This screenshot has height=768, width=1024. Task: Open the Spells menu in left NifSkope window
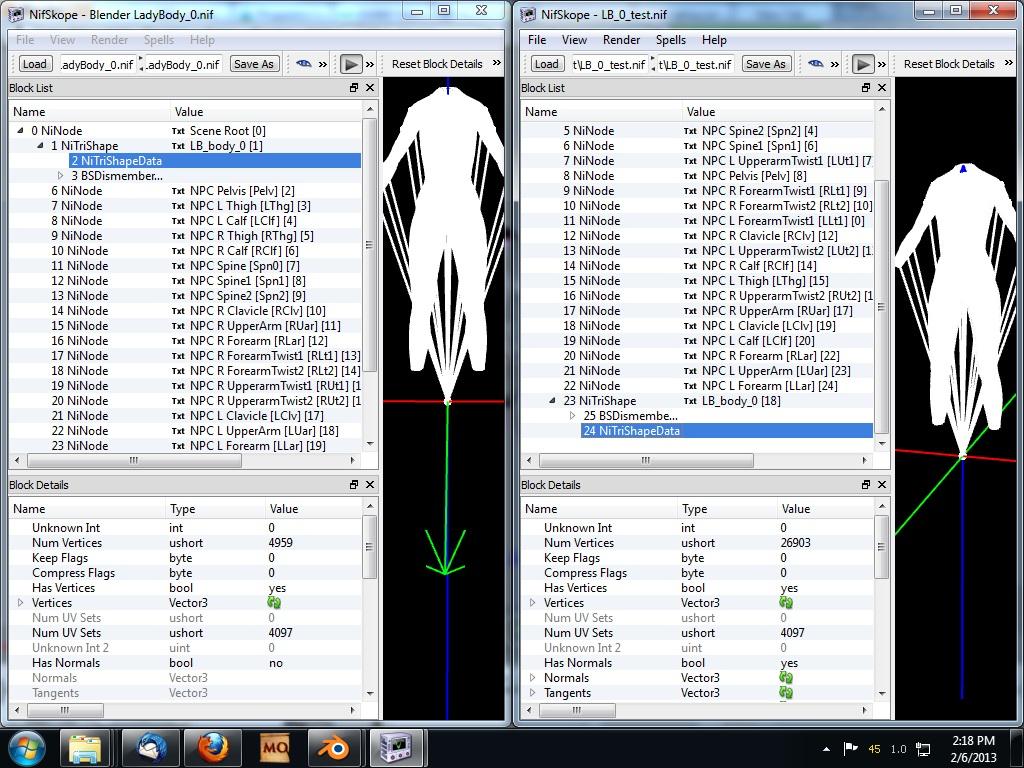pos(159,40)
